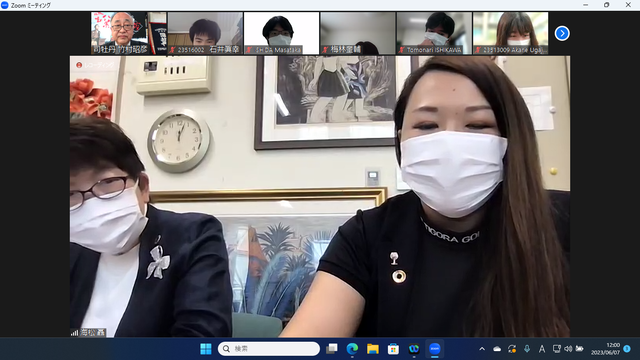
Task: Click the speaker name label in main video
Action: [x=93, y=333]
